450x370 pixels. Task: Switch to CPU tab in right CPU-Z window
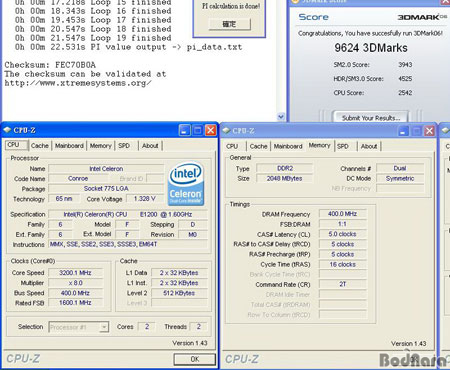pos(232,146)
